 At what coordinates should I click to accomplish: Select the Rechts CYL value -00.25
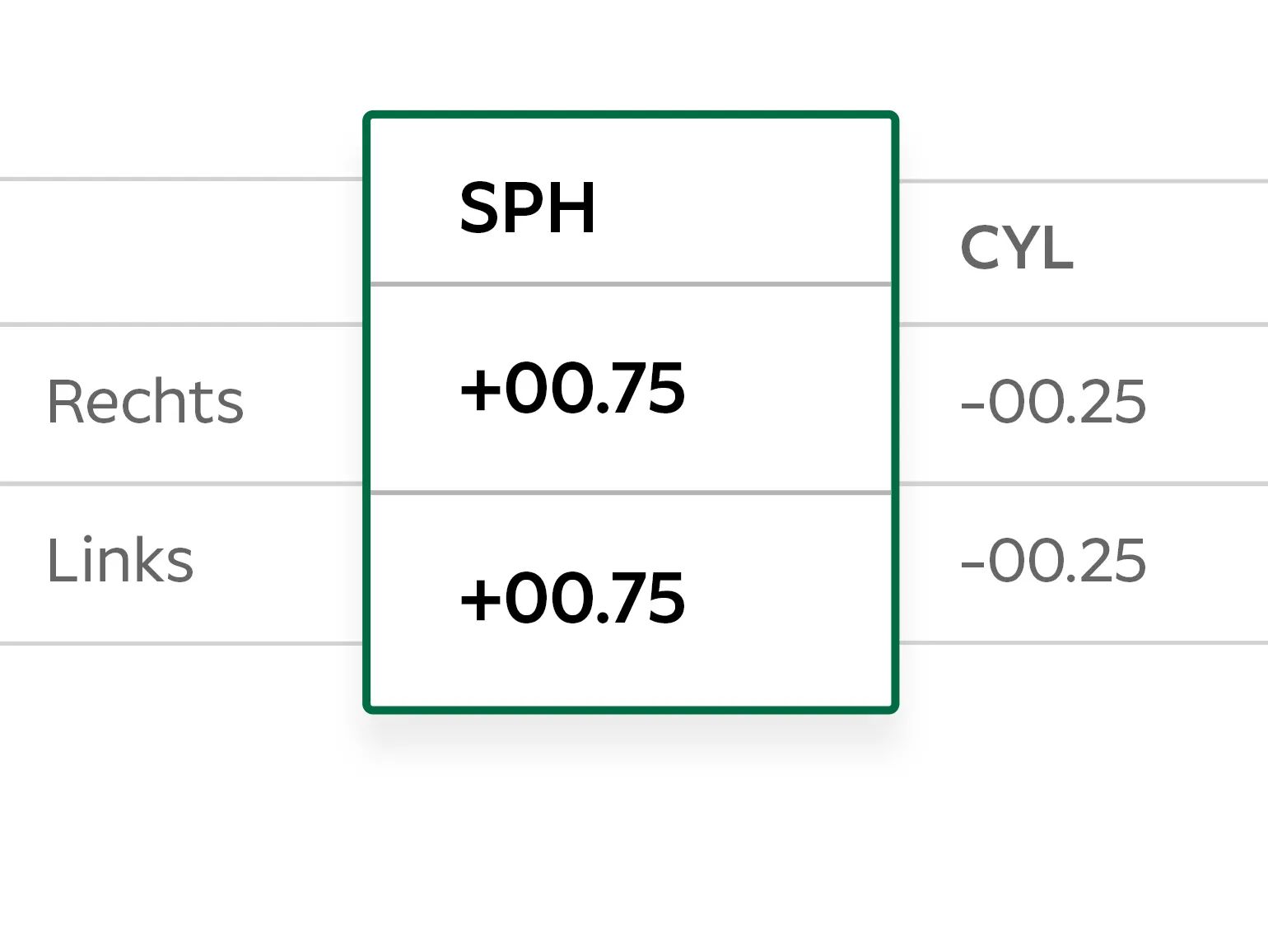1053,402
